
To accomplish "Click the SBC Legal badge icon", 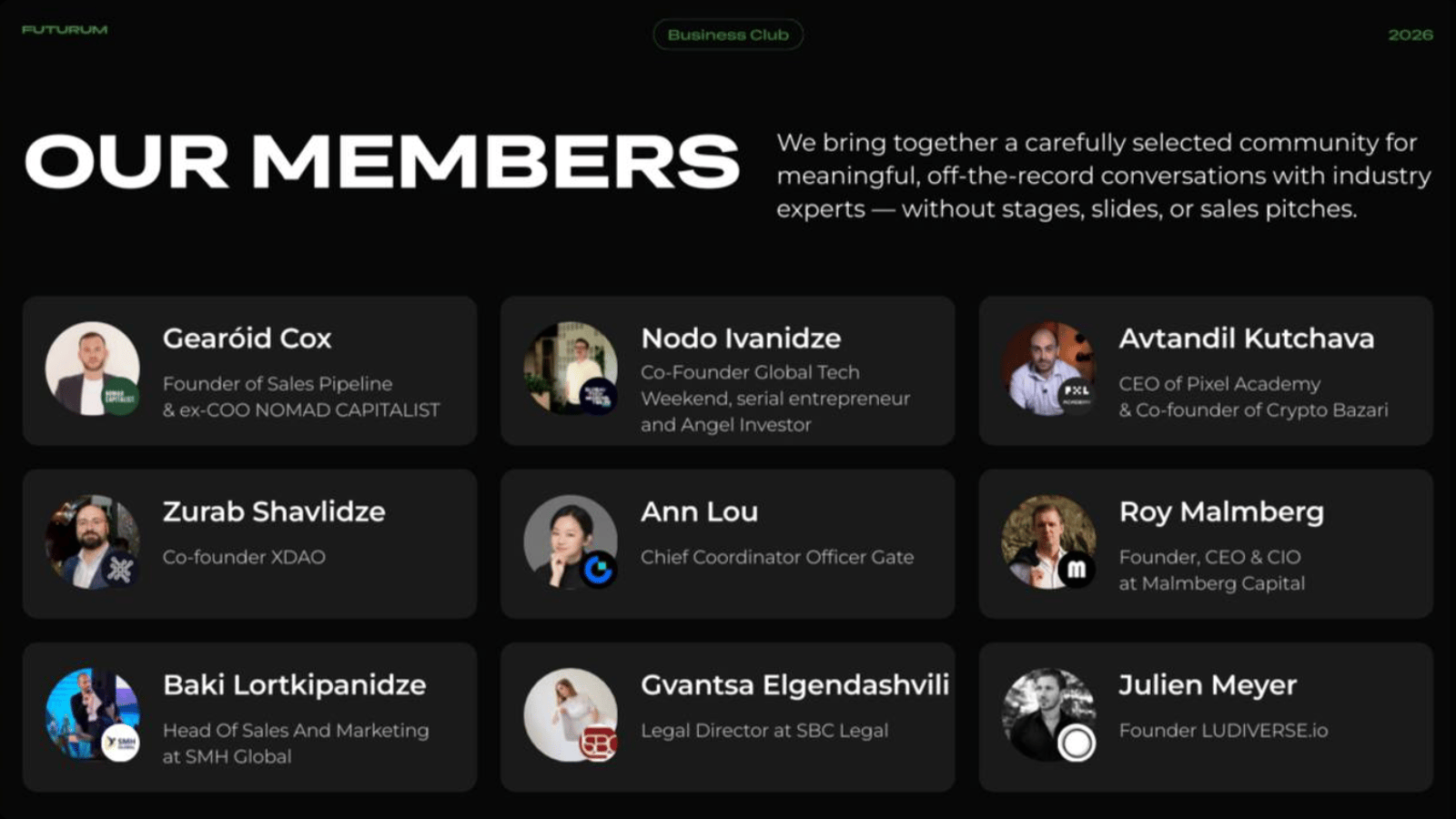I will (599, 743).
